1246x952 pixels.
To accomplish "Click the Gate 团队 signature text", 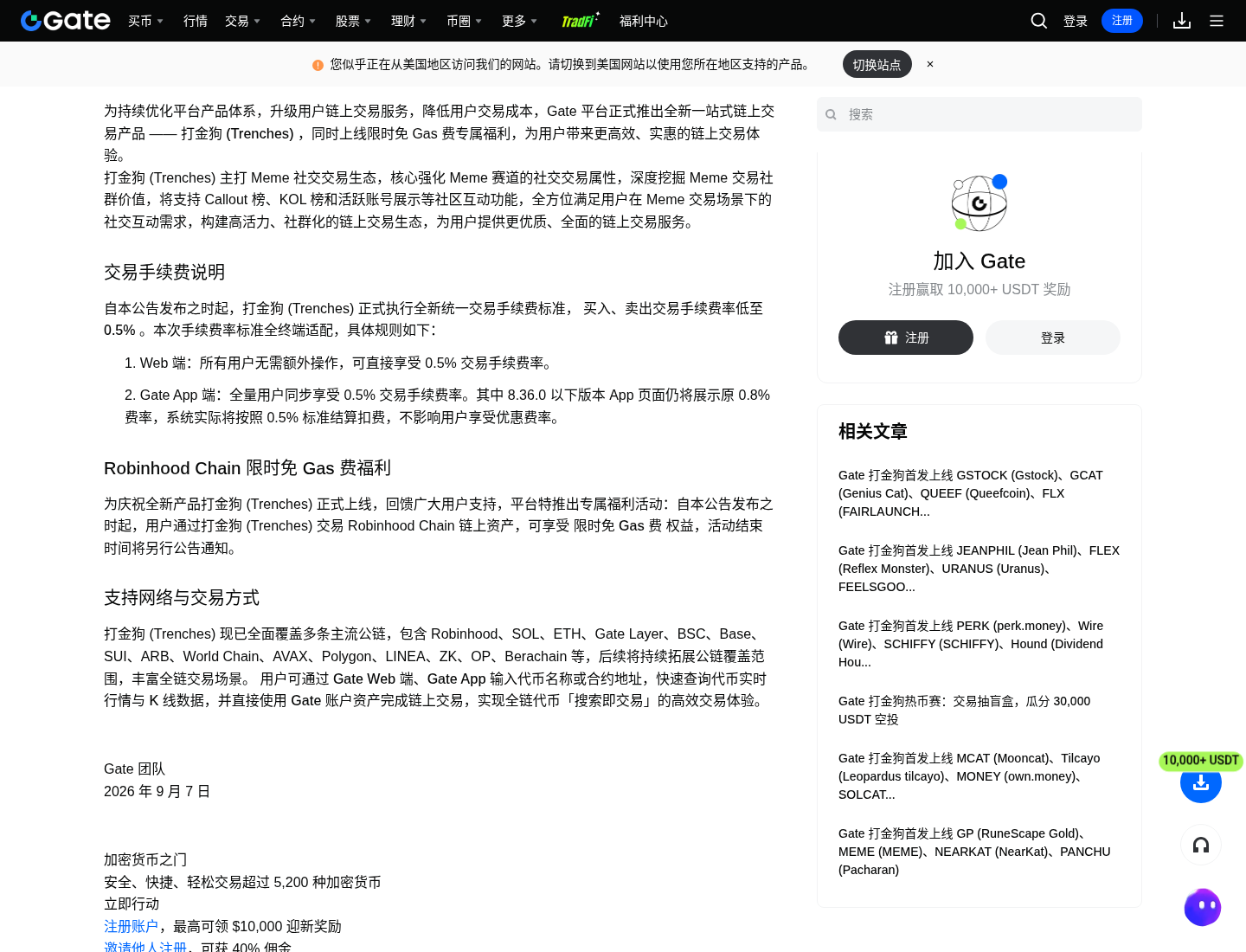I will 134,769.
